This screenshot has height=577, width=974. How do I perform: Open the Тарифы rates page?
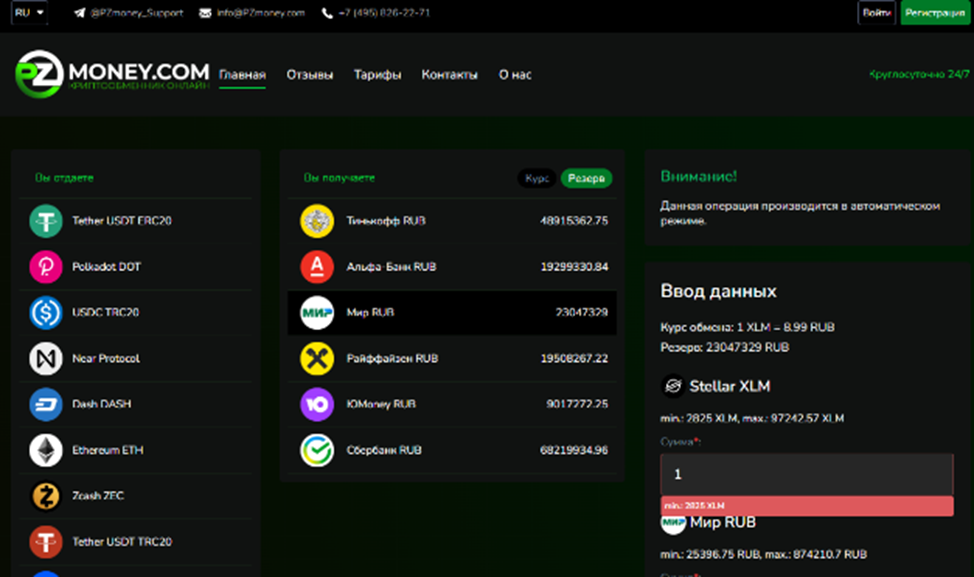coord(377,75)
